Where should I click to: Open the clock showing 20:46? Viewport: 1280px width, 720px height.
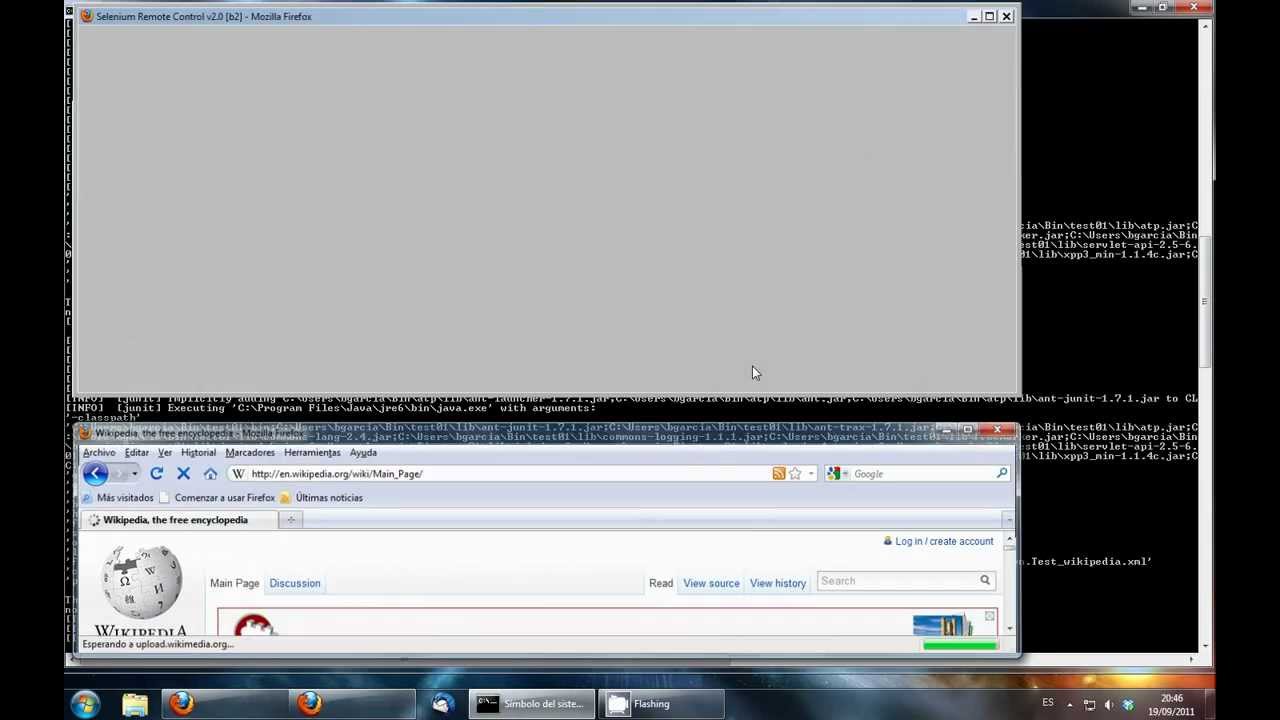click(1171, 705)
